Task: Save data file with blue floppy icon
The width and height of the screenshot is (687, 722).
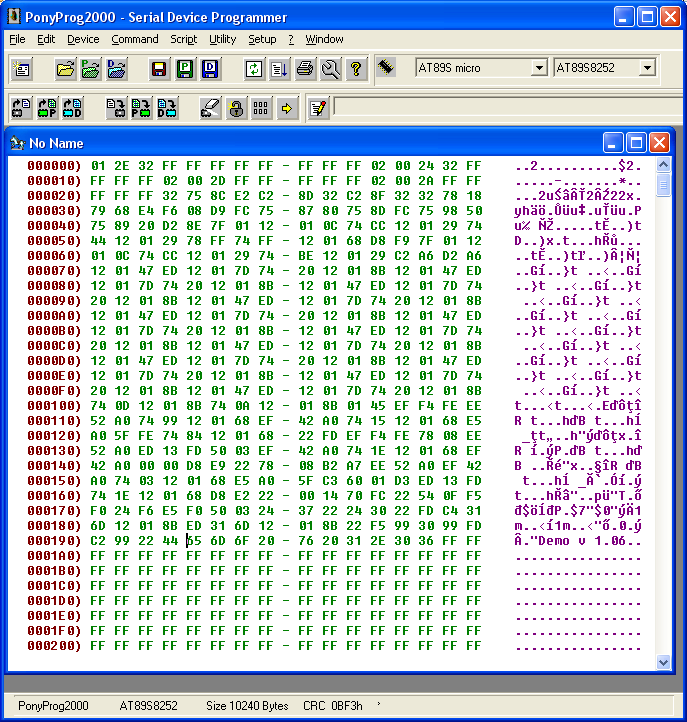Action: (x=210, y=69)
